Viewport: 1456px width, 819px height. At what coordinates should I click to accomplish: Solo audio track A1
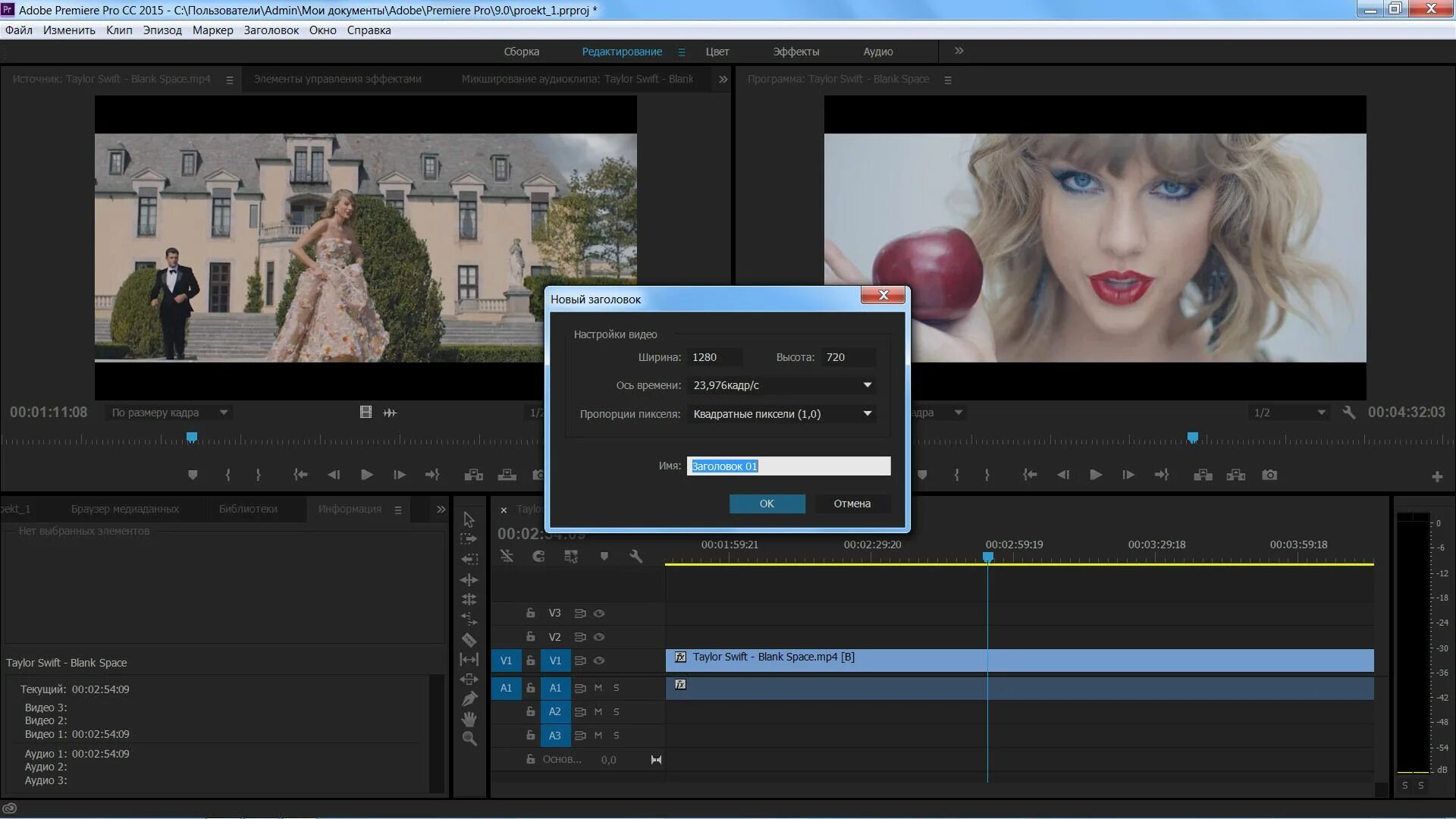[x=617, y=688]
